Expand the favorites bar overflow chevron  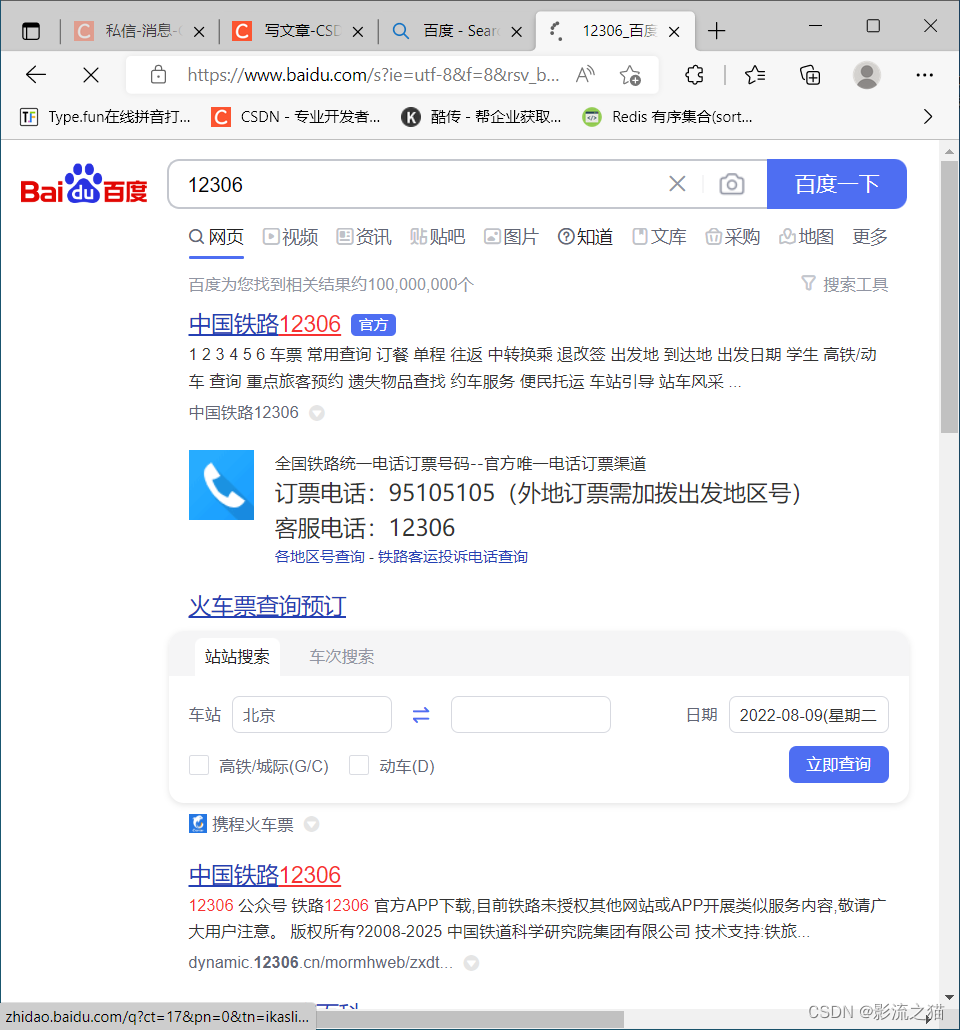[x=928, y=117]
